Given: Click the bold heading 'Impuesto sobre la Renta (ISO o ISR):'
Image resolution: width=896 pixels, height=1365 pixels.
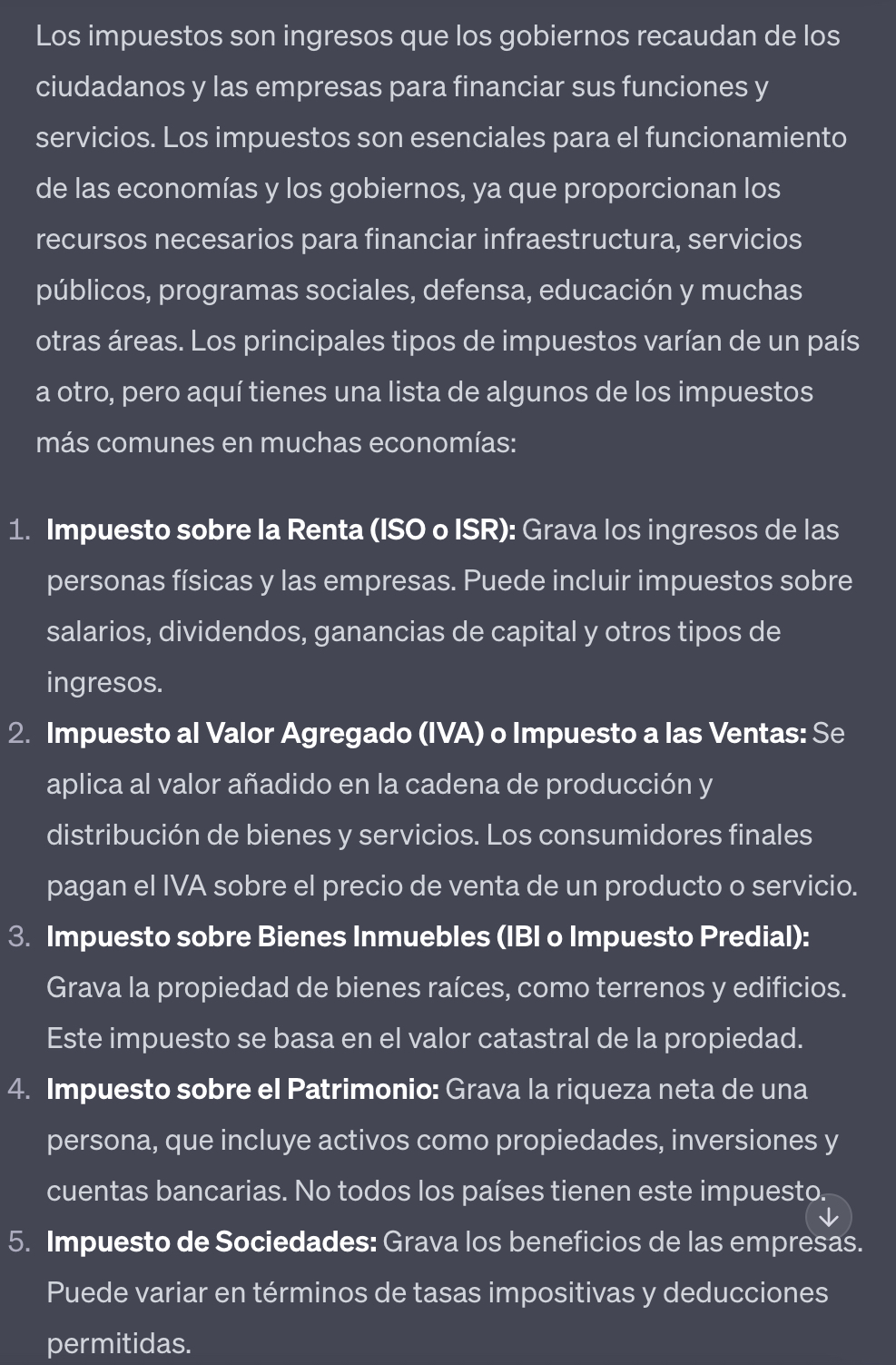Looking at the screenshot, I should [x=281, y=529].
